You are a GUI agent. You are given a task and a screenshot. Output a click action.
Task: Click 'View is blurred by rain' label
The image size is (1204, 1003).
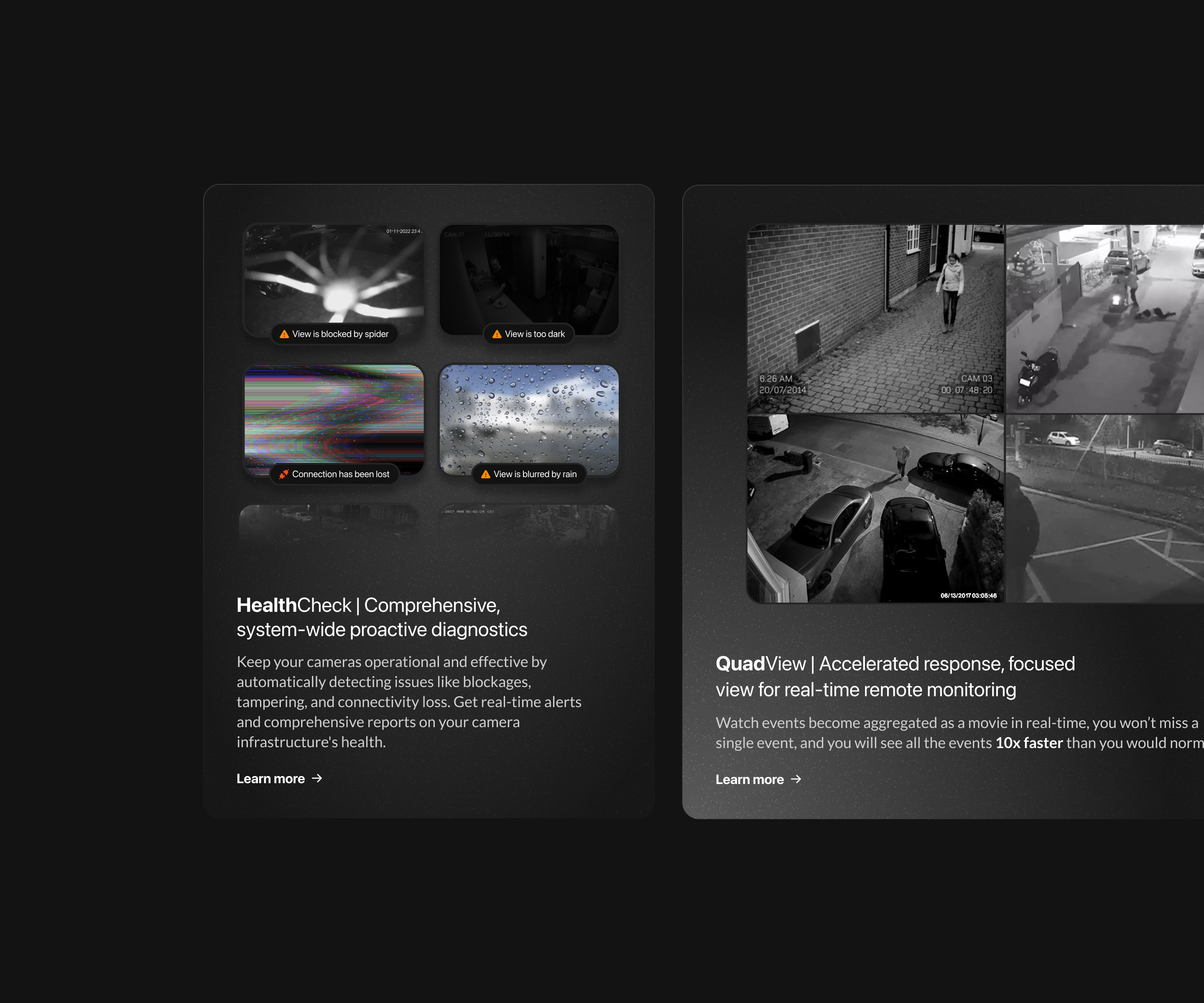point(535,474)
